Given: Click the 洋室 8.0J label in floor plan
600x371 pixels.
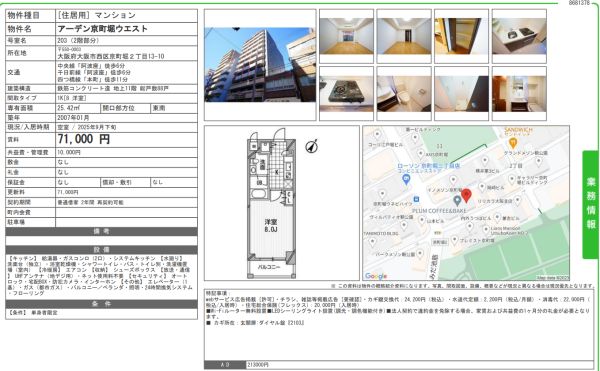Looking at the screenshot, I should [x=271, y=226].
